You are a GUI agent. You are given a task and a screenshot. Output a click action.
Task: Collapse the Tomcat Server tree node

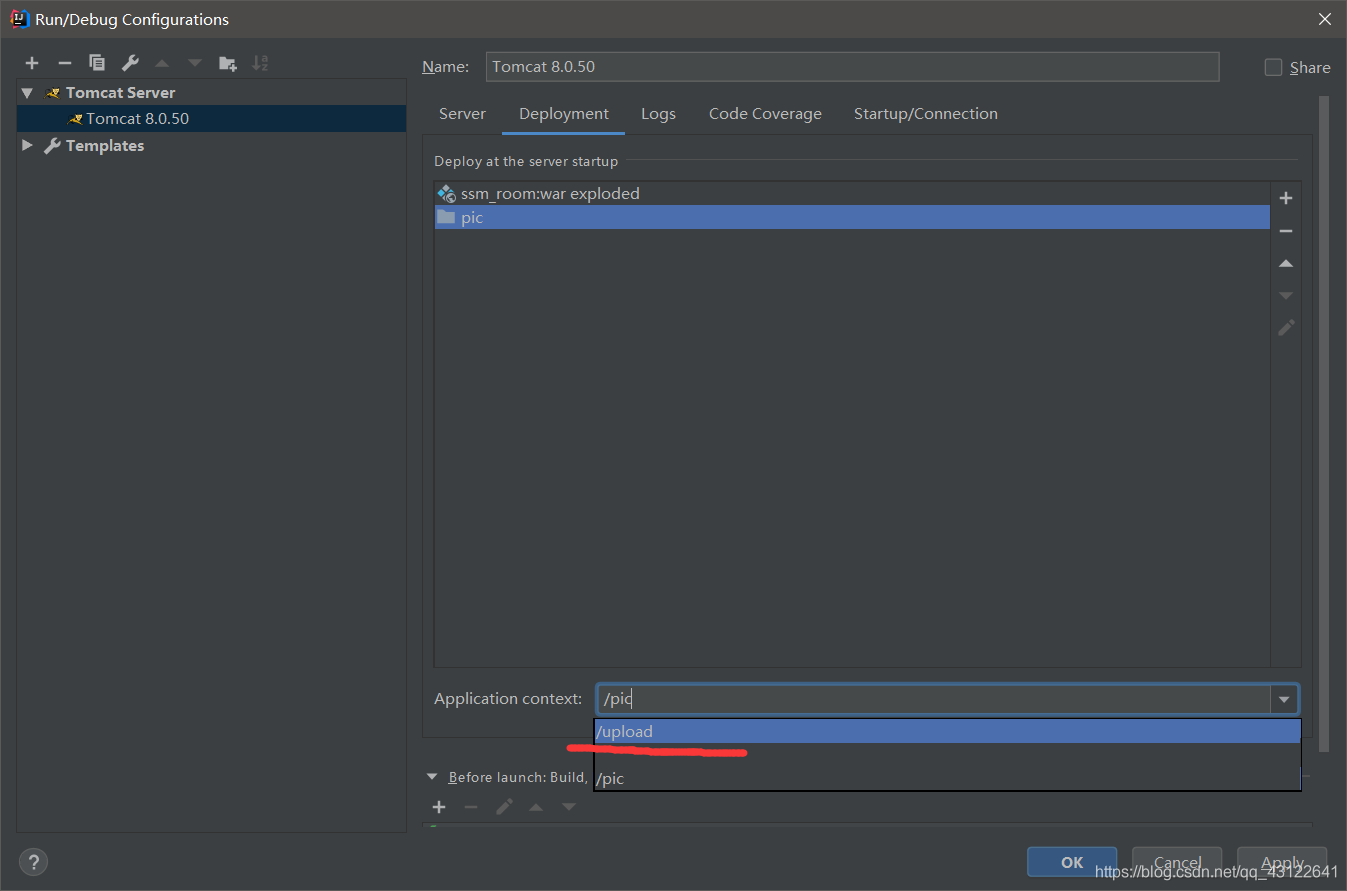pyautogui.click(x=27, y=92)
